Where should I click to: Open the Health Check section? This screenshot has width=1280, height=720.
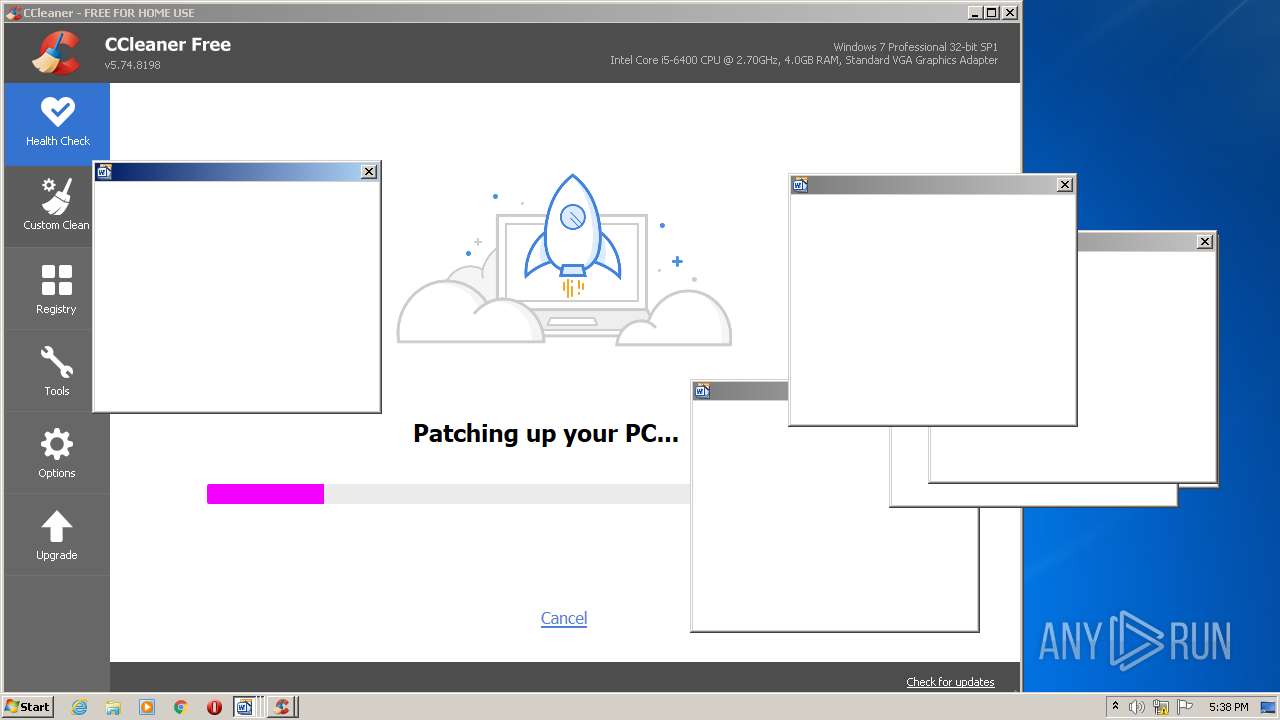[57, 124]
